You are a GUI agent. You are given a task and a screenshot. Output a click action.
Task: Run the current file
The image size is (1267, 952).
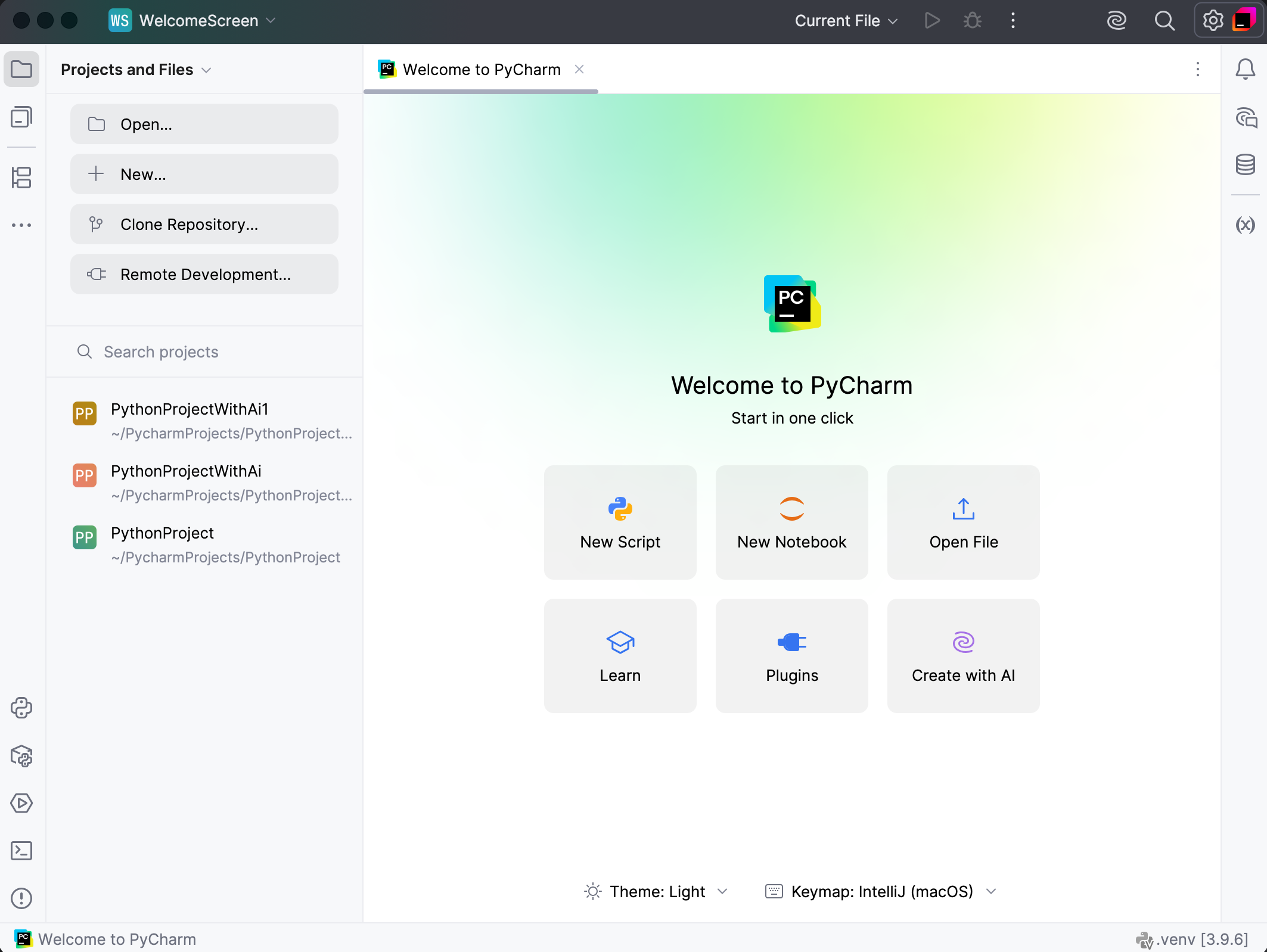pos(932,21)
